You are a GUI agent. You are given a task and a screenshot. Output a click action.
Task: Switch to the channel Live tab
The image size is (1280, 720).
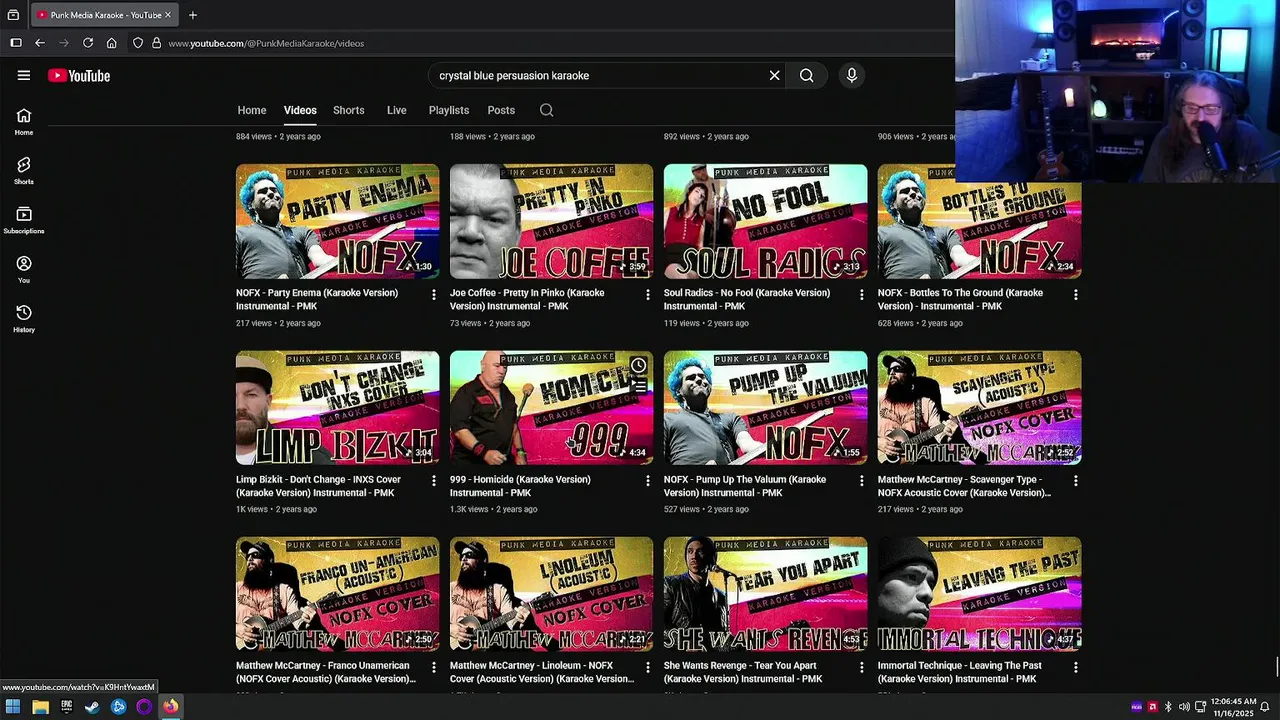397,110
